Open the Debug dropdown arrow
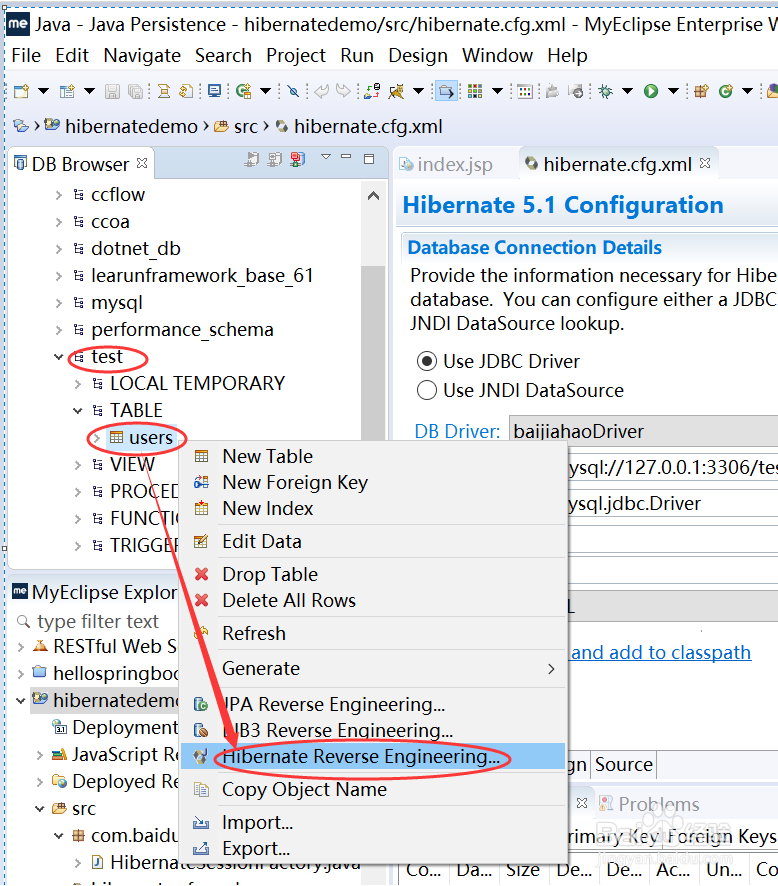778x886 pixels. (627, 91)
